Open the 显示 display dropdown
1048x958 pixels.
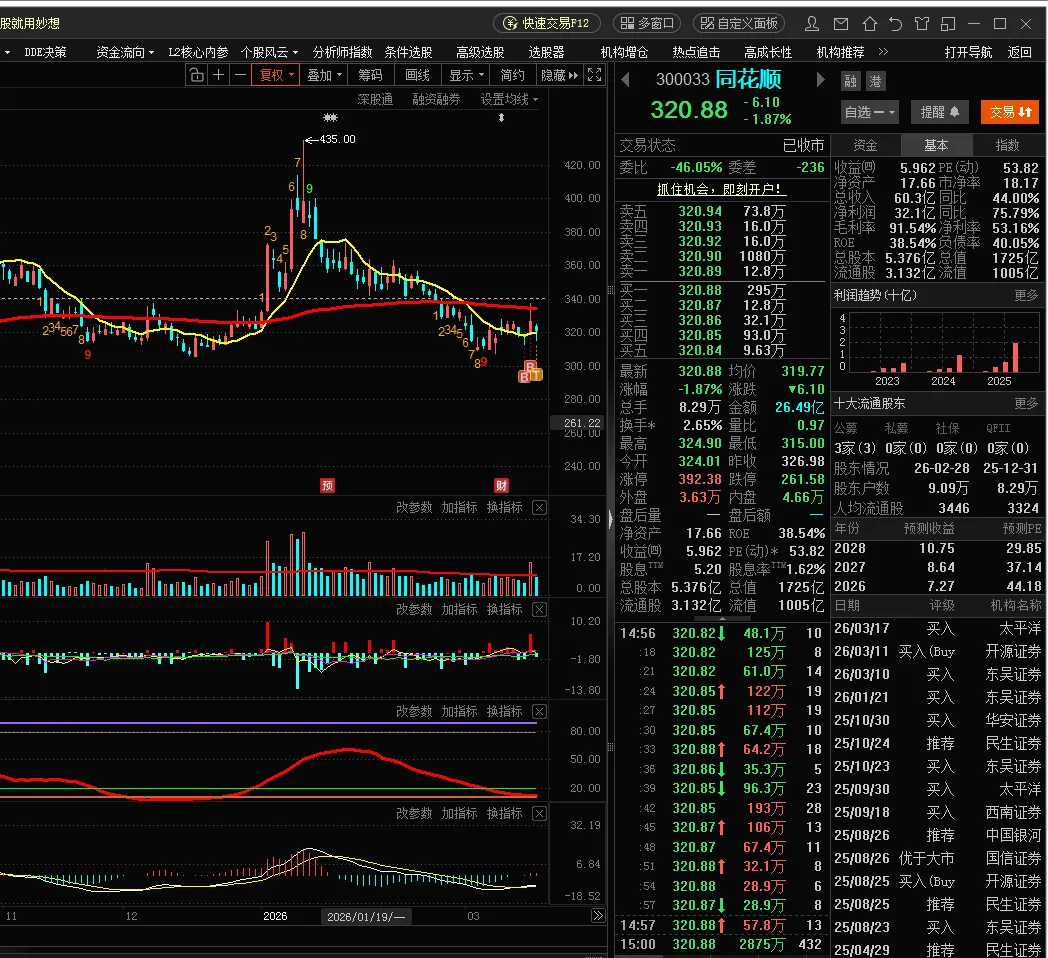pyautogui.click(x=467, y=75)
